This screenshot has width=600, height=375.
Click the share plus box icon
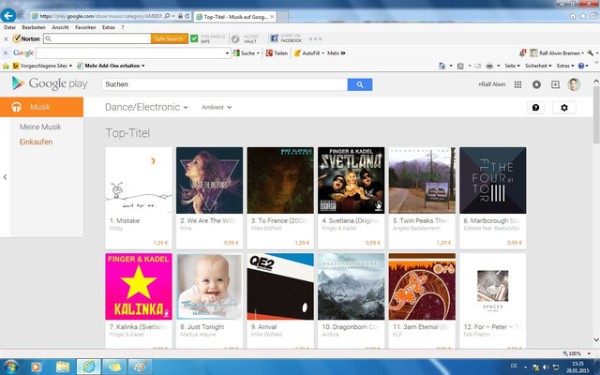click(x=555, y=85)
